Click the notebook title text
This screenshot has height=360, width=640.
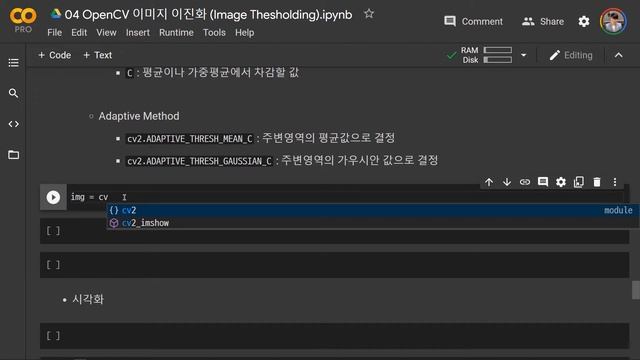(x=208, y=15)
